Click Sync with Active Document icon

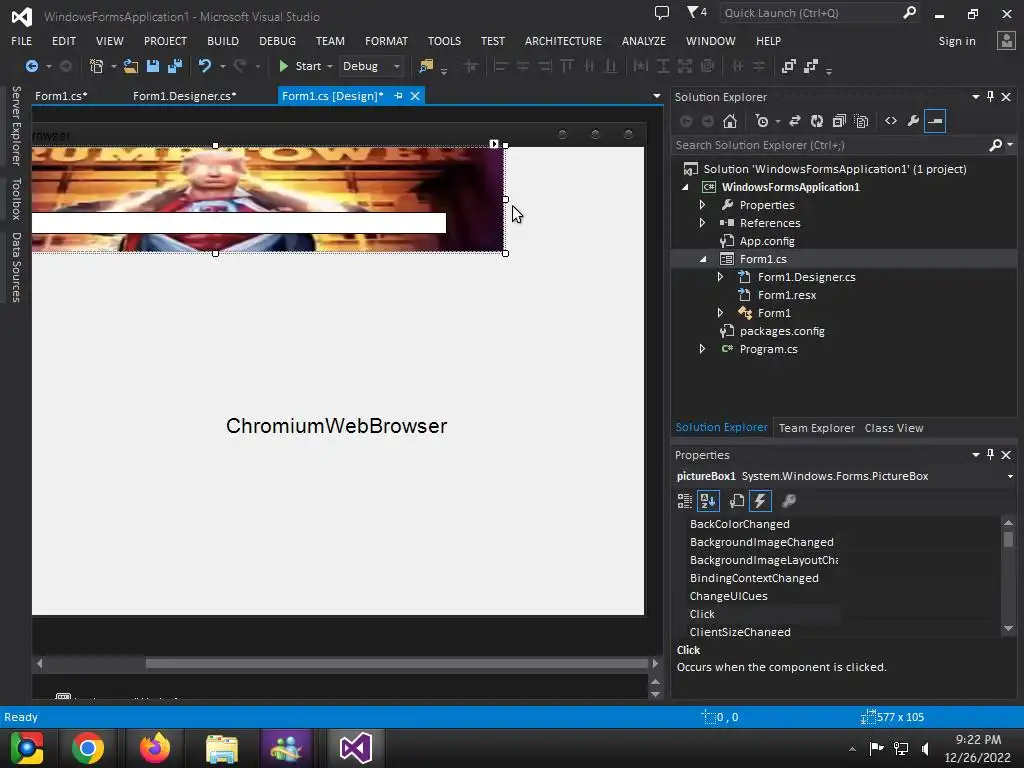795,121
